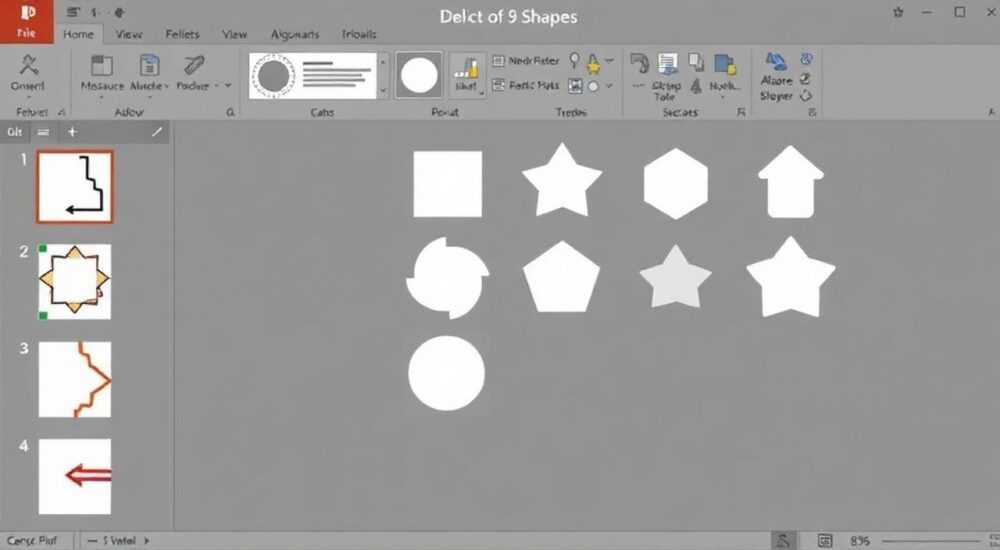Select the large white star in second row
The width and height of the screenshot is (1000, 550).
tap(791, 278)
